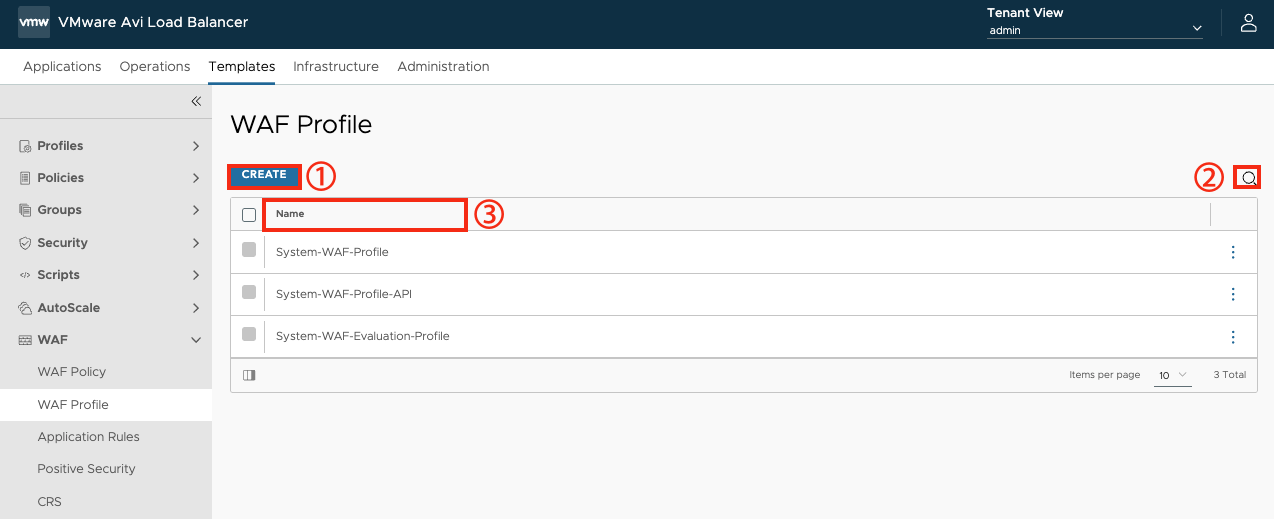Image resolution: width=1274 pixels, height=519 pixels.
Task: Select the checkbox for System-WAF-Evaluation-Profile row
Action: click(x=249, y=334)
